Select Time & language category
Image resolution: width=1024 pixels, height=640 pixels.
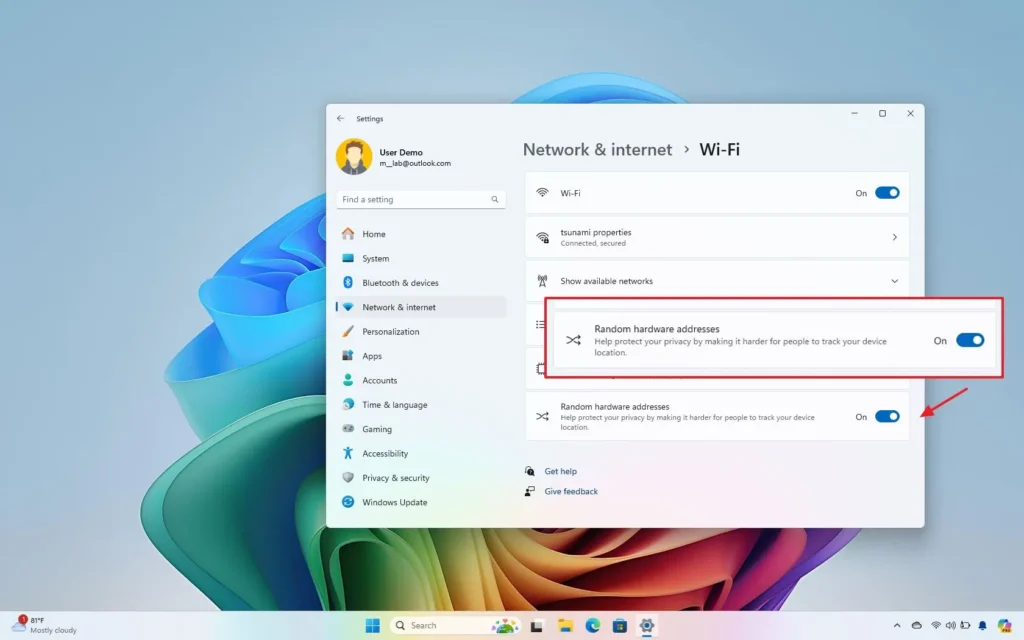tap(421, 404)
